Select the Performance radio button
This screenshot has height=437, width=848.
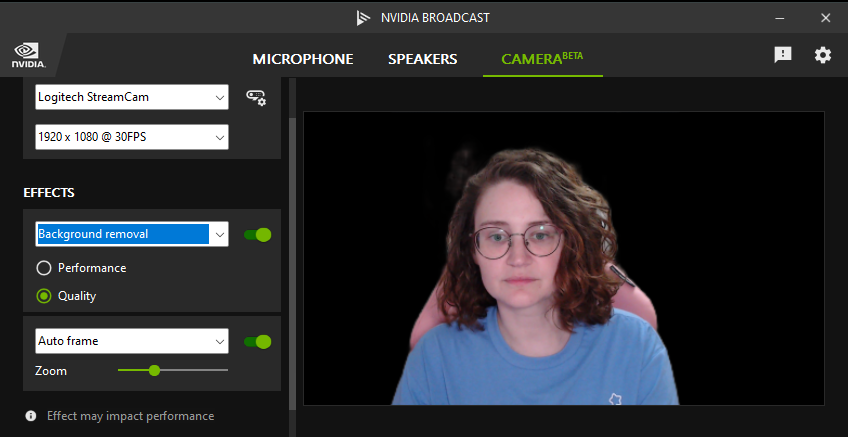(43, 268)
